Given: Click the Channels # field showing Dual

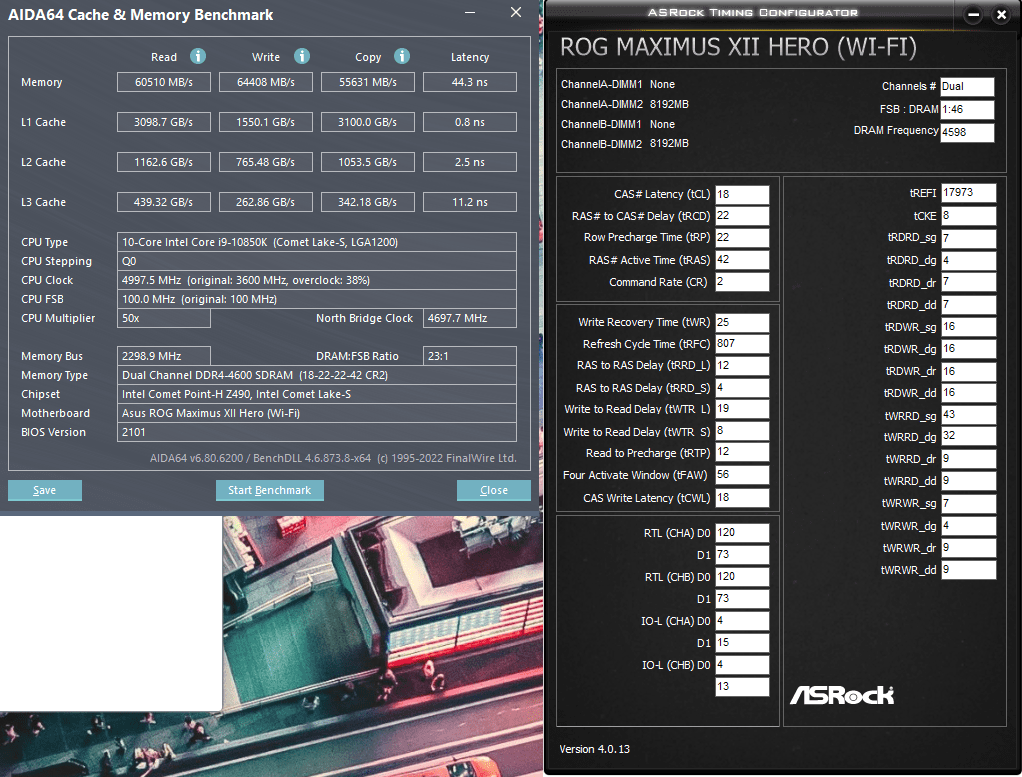Looking at the screenshot, I should [967, 87].
